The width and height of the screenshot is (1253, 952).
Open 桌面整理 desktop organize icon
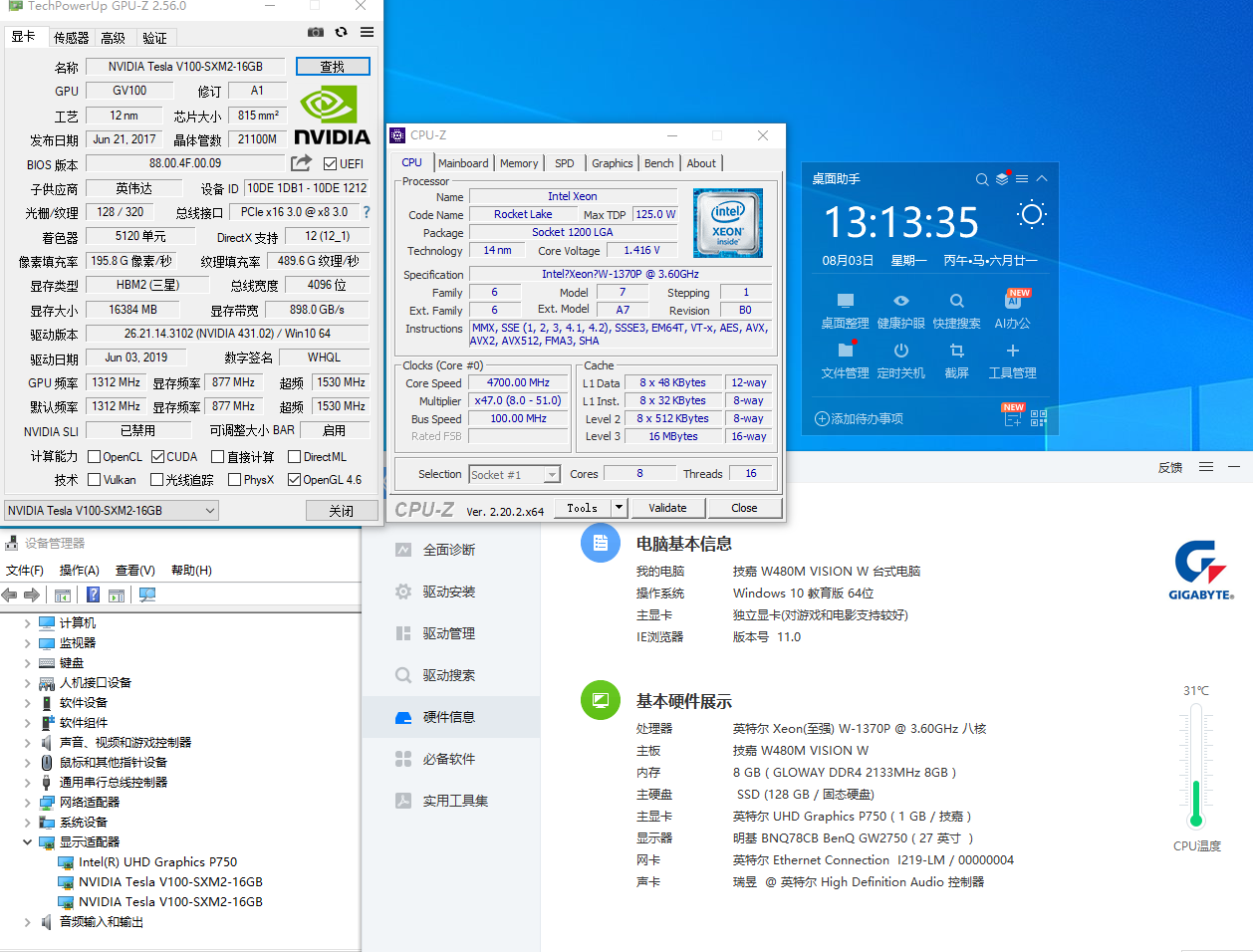coord(846,301)
